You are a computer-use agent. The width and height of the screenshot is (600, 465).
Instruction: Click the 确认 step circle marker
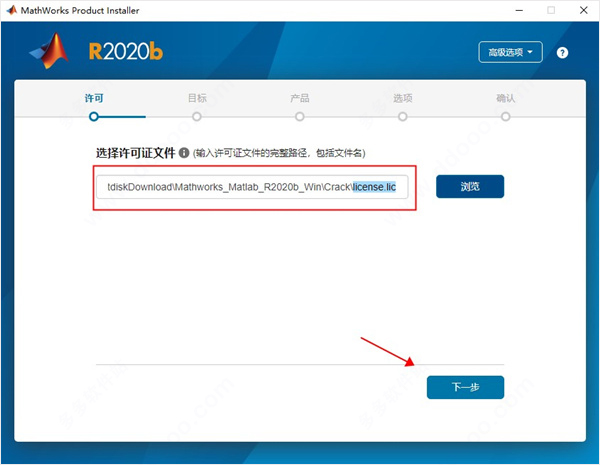tap(505, 116)
